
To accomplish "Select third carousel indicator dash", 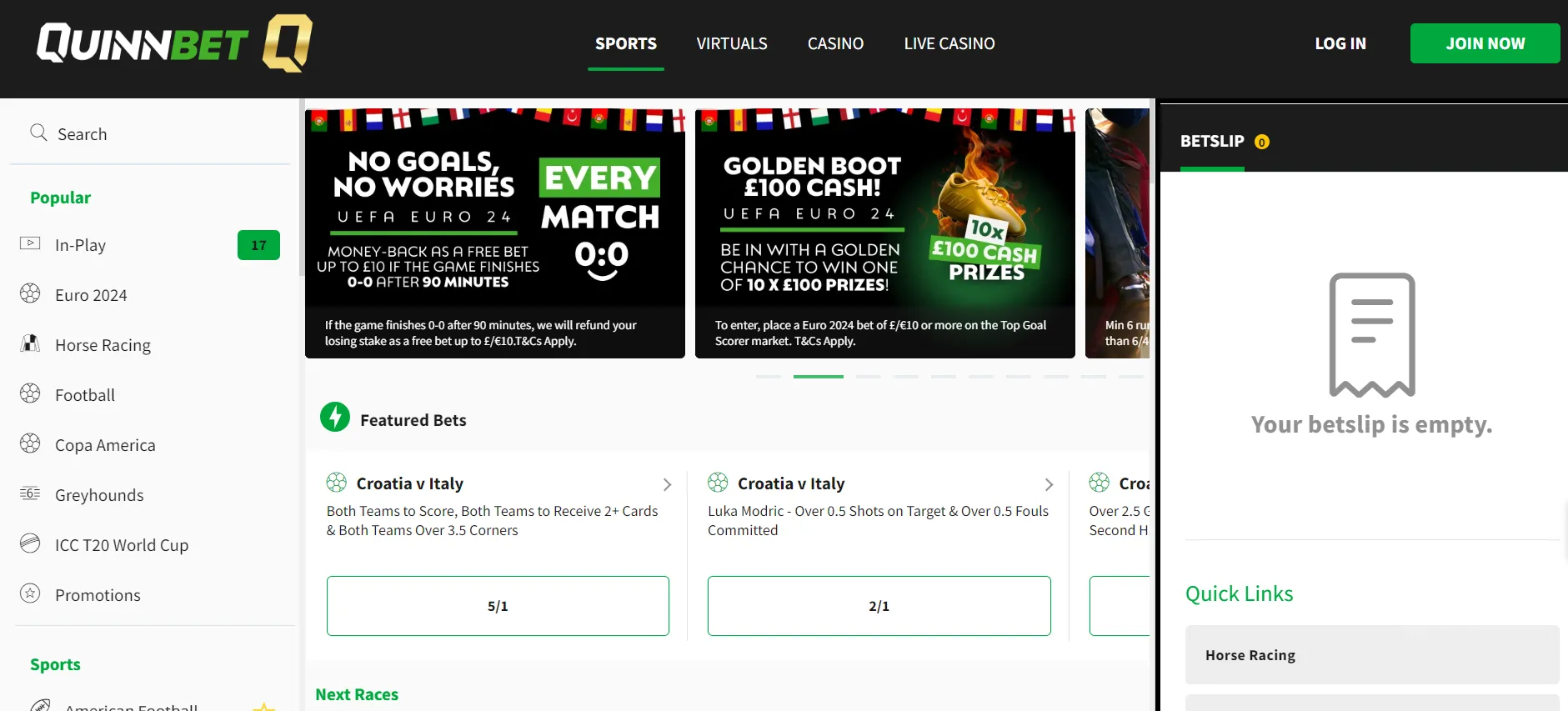I will pyautogui.click(x=869, y=377).
